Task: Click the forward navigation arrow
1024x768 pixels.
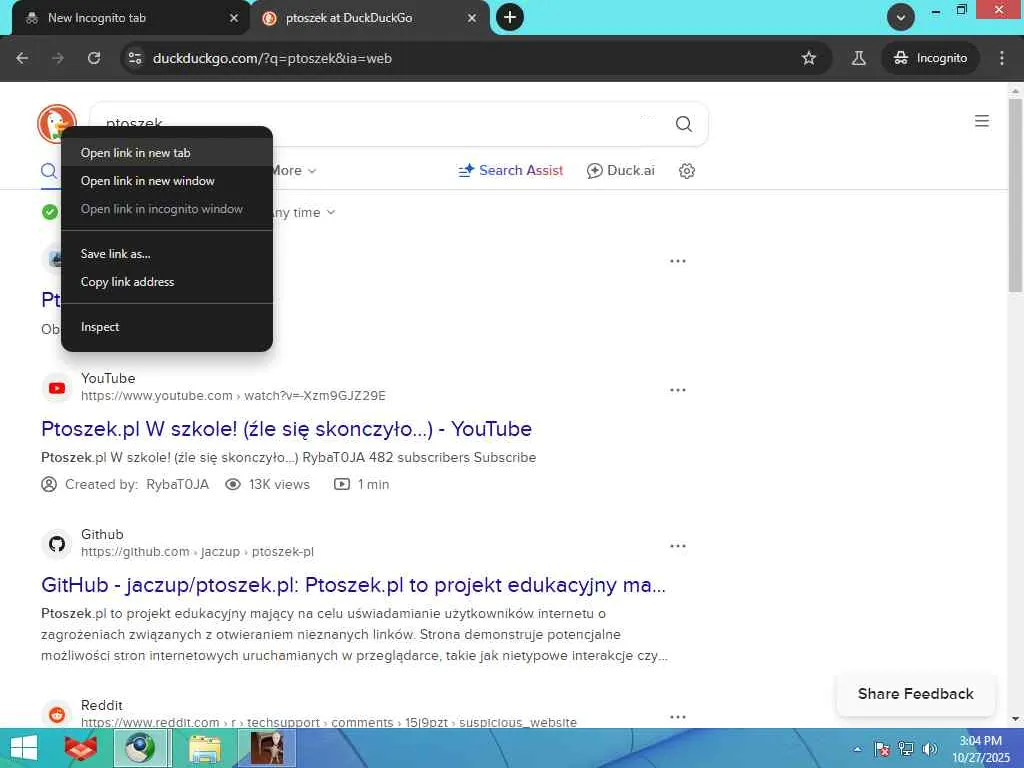Action: click(58, 58)
